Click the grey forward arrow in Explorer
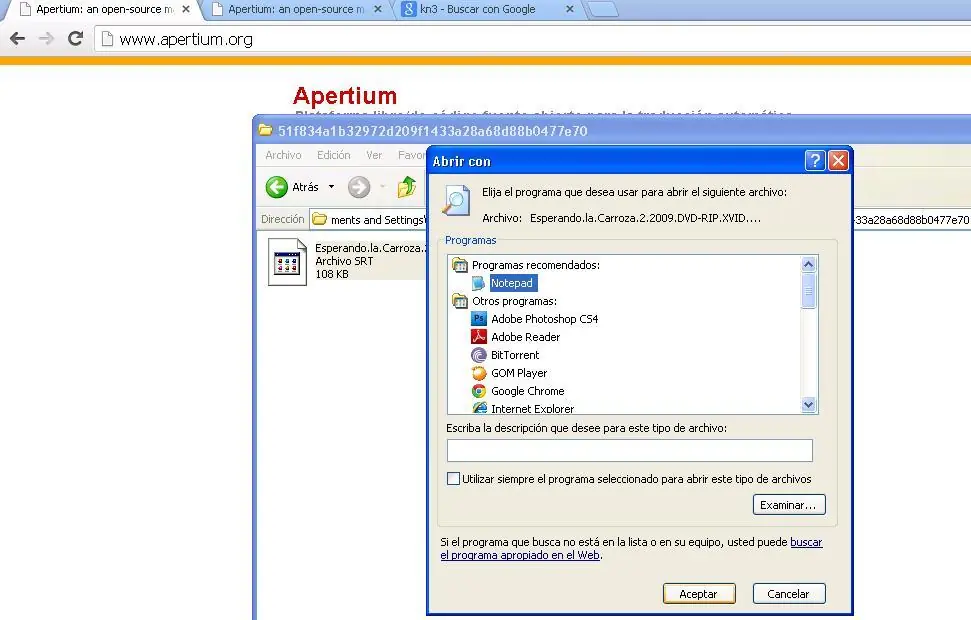This screenshot has height=620, width=971. [359, 187]
